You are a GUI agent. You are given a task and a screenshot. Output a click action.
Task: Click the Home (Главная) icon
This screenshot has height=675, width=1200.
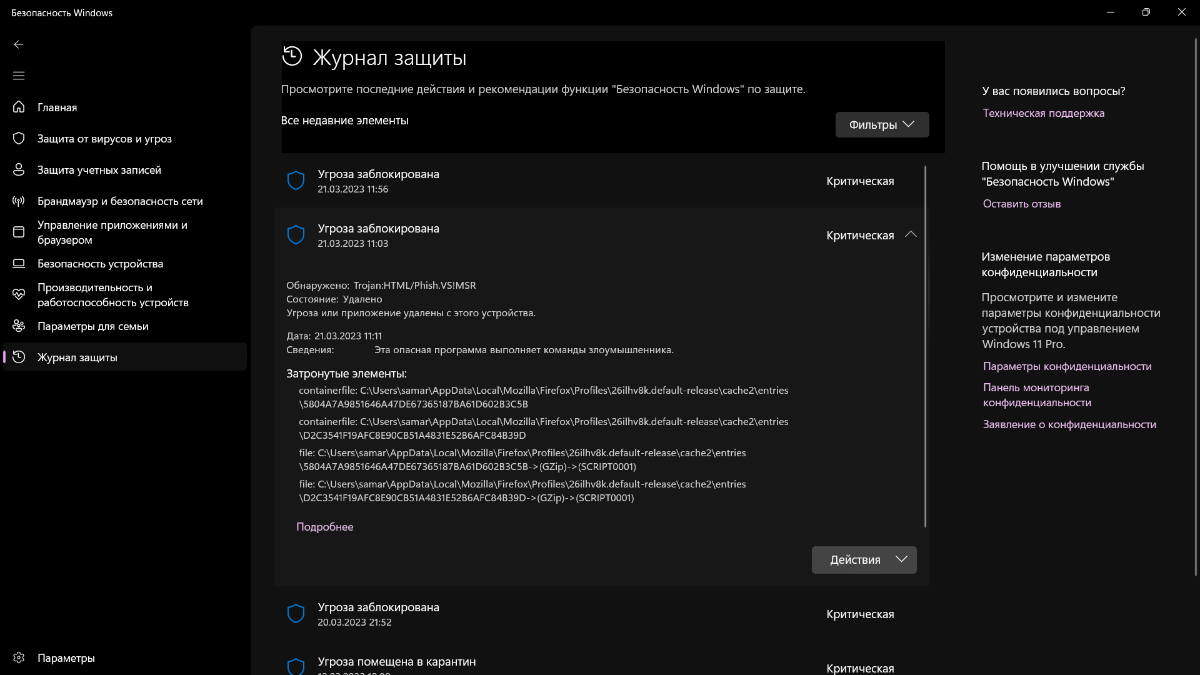pos(18,107)
